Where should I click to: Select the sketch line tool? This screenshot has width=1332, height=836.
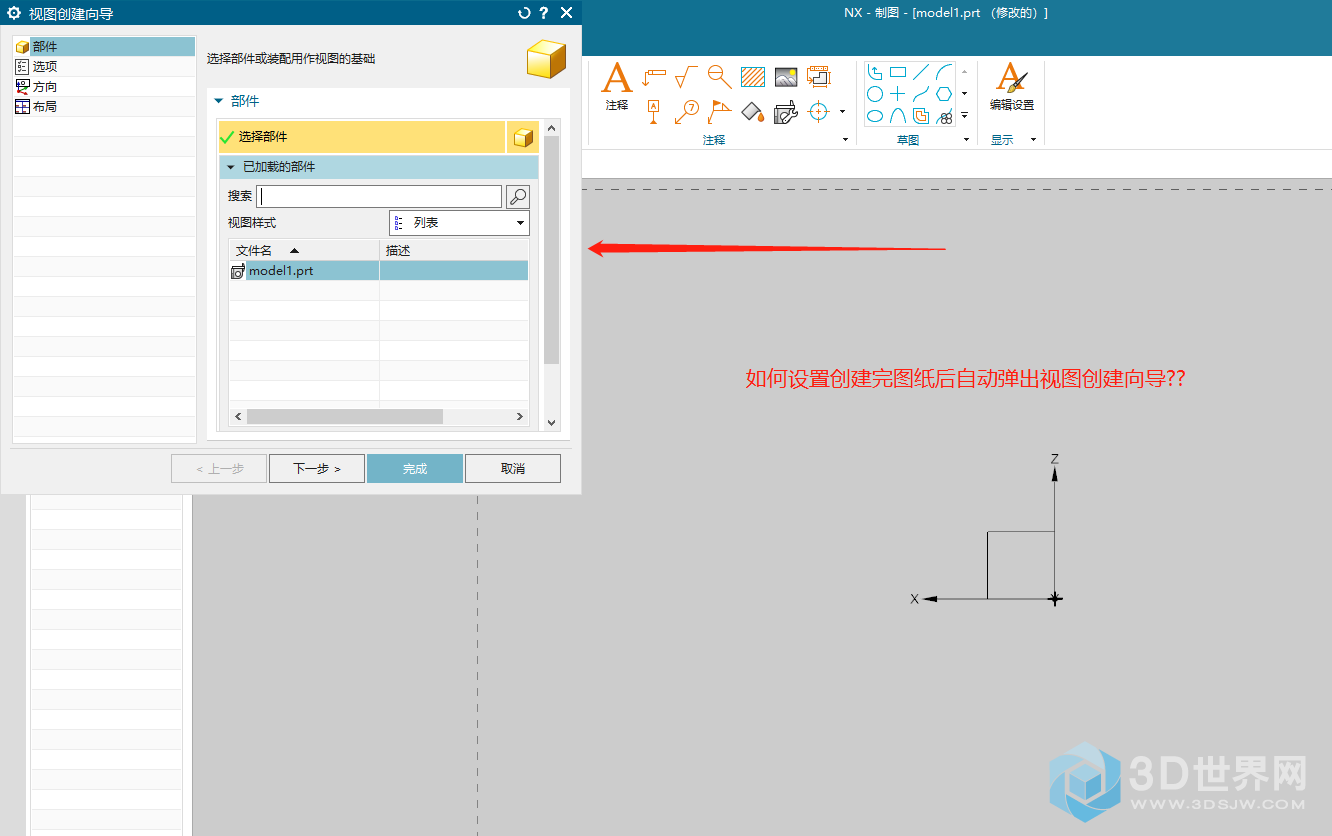921,72
